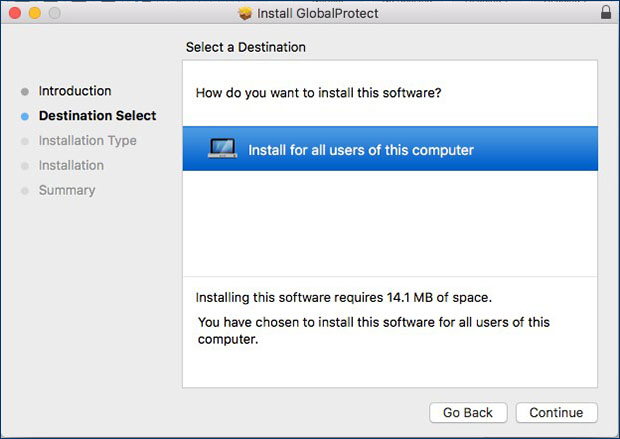Click the Installation step label in the sidebar
This screenshot has height=439, width=620.
[71, 166]
